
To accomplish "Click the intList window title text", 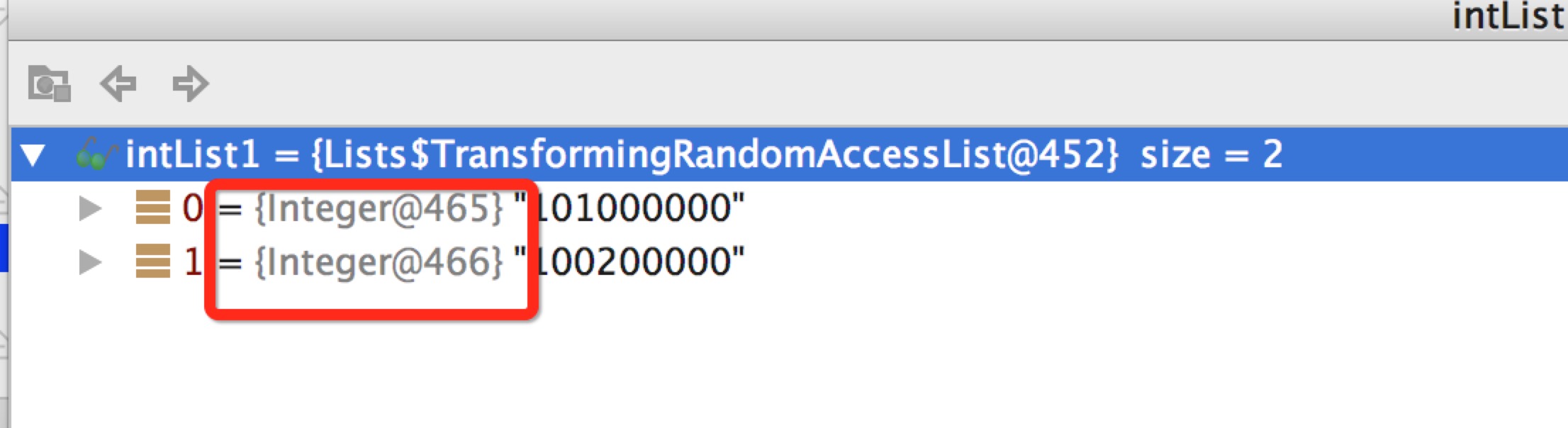I will pyautogui.click(x=1509, y=16).
